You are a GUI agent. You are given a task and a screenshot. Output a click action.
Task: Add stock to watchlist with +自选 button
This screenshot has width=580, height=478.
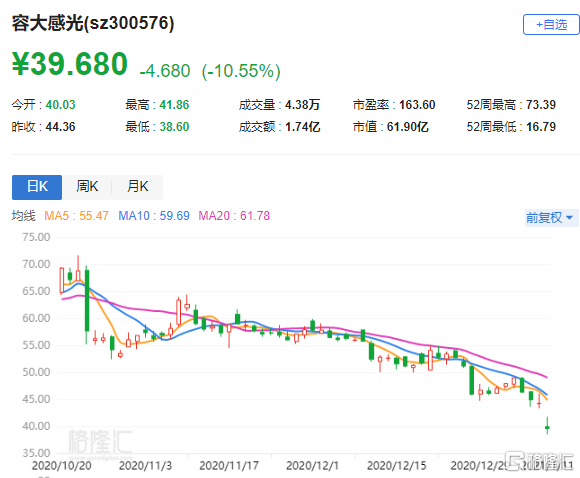[551, 25]
